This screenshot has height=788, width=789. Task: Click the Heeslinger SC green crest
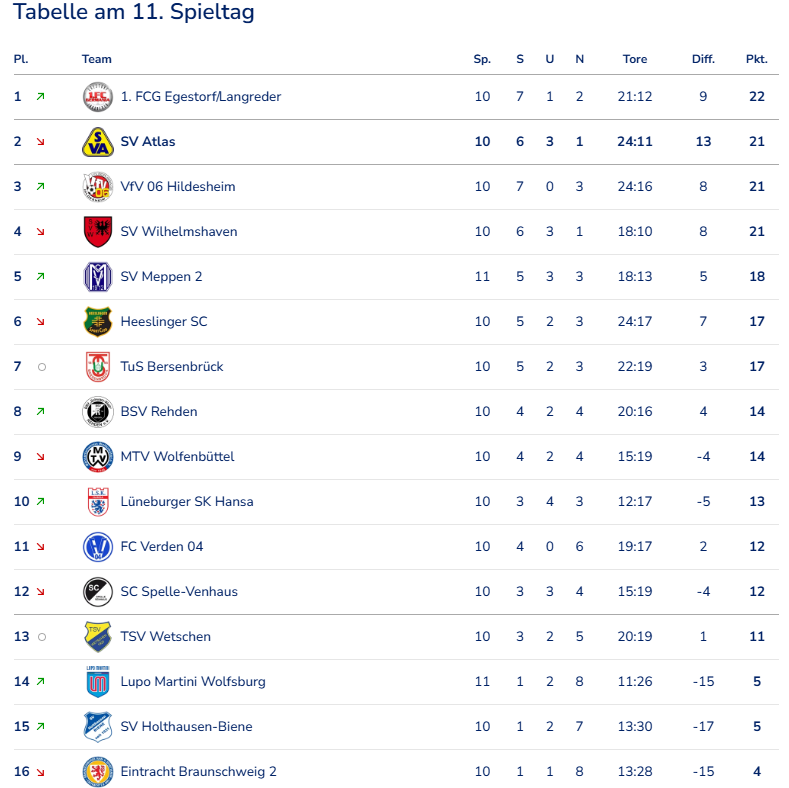(x=97, y=322)
